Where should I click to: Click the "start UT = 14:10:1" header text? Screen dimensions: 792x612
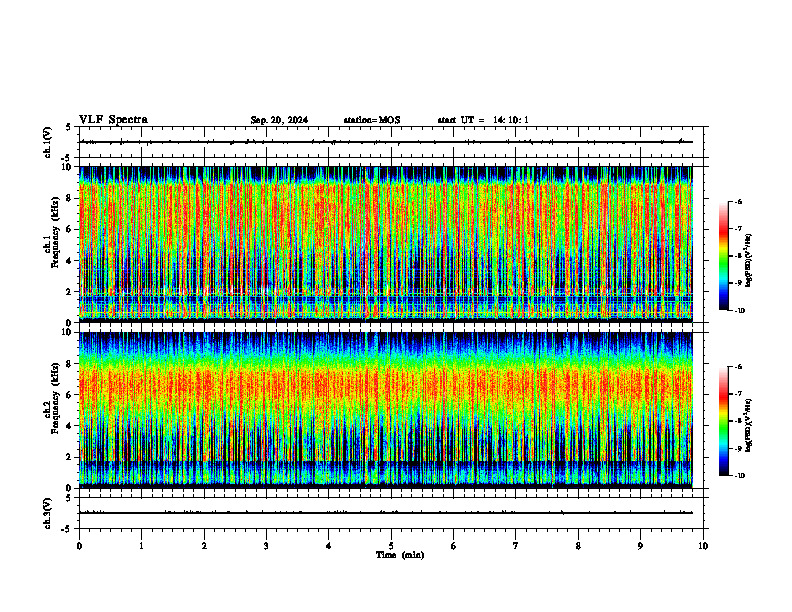point(483,120)
